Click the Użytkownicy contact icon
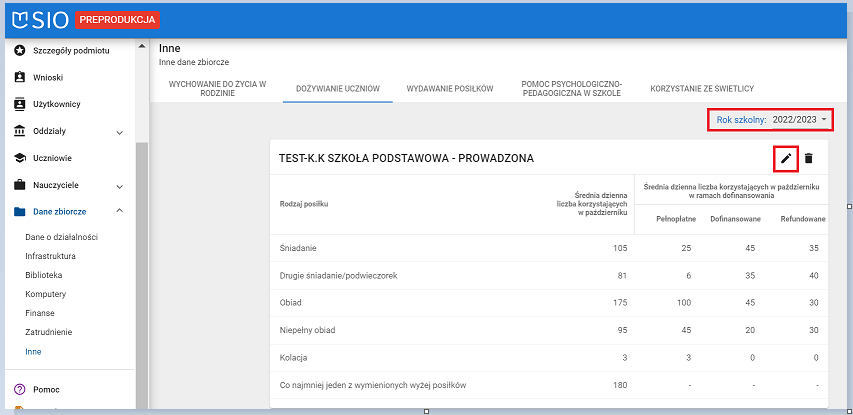853x415 pixels. click(20, 104)
